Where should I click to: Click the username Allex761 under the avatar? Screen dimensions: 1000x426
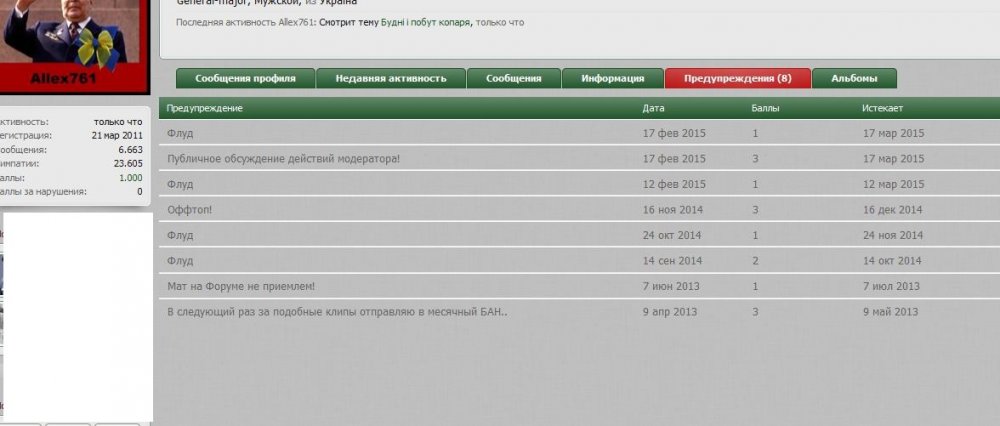(x=63, y=78)
